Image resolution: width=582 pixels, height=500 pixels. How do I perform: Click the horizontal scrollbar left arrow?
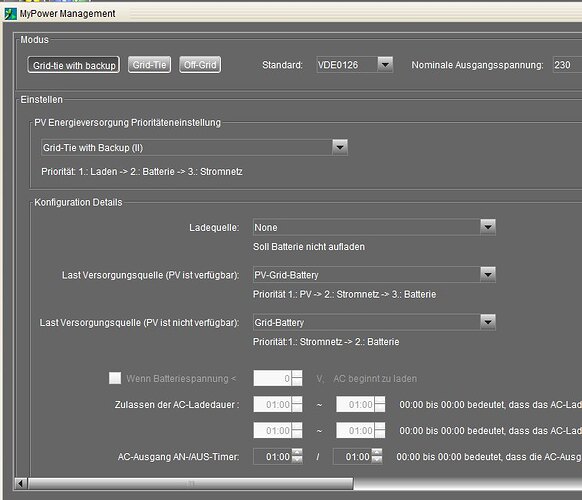(21, 483)
